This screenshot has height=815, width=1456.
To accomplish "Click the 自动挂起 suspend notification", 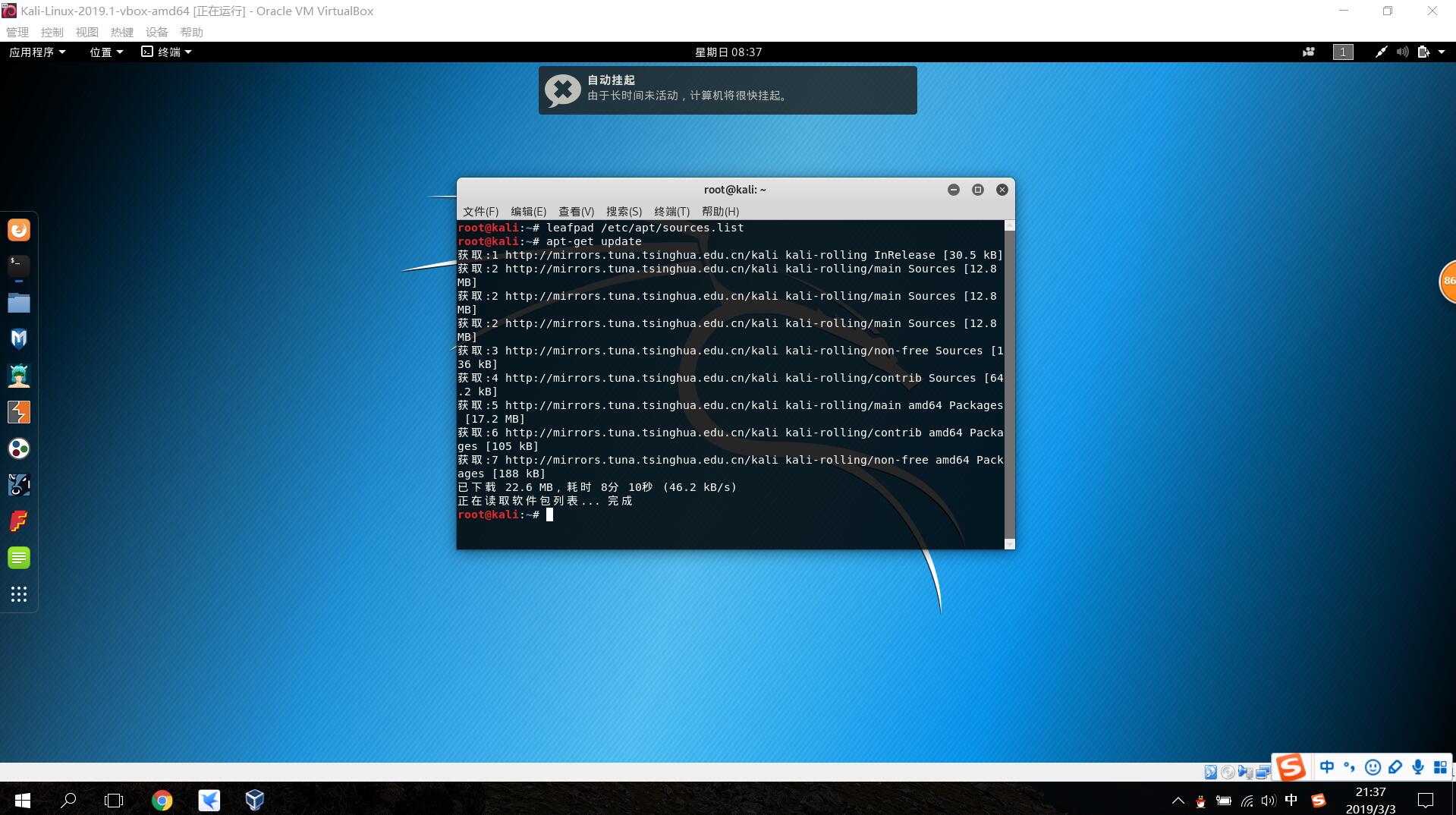I will tap(728, 90).
